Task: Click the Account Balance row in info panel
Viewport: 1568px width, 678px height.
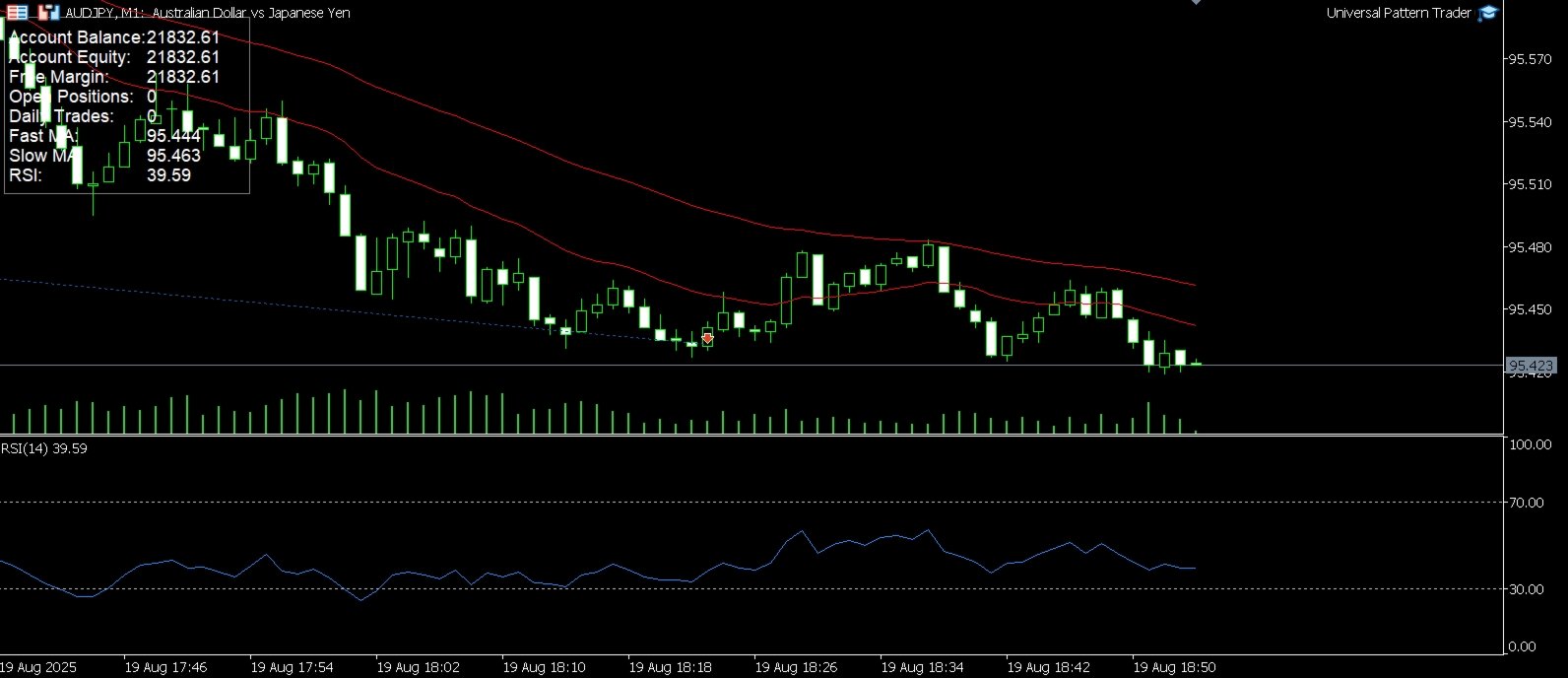Action: 114,37
